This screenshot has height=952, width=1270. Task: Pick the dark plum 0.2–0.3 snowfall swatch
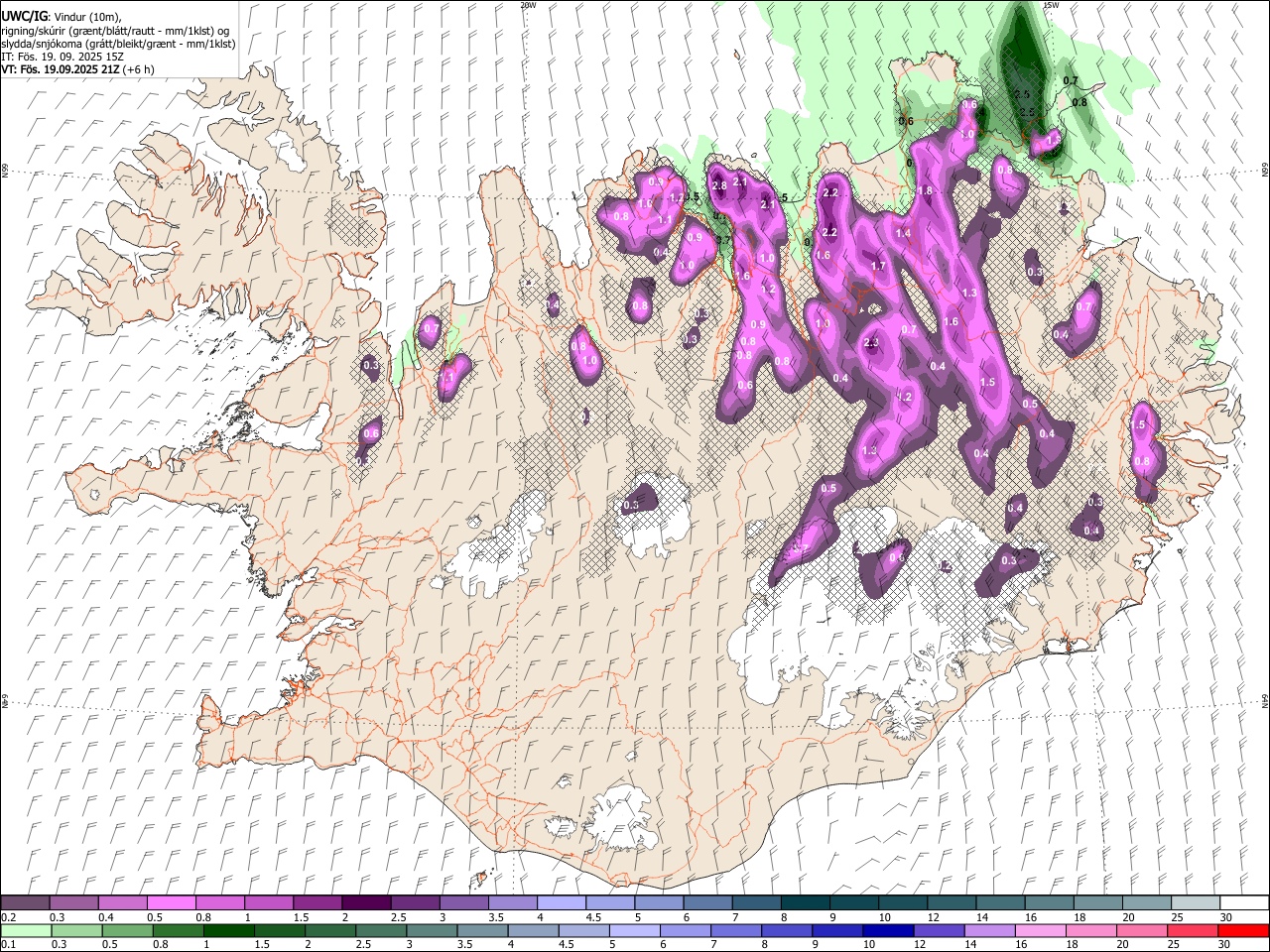pyautogui.click(x=25, y=902)
